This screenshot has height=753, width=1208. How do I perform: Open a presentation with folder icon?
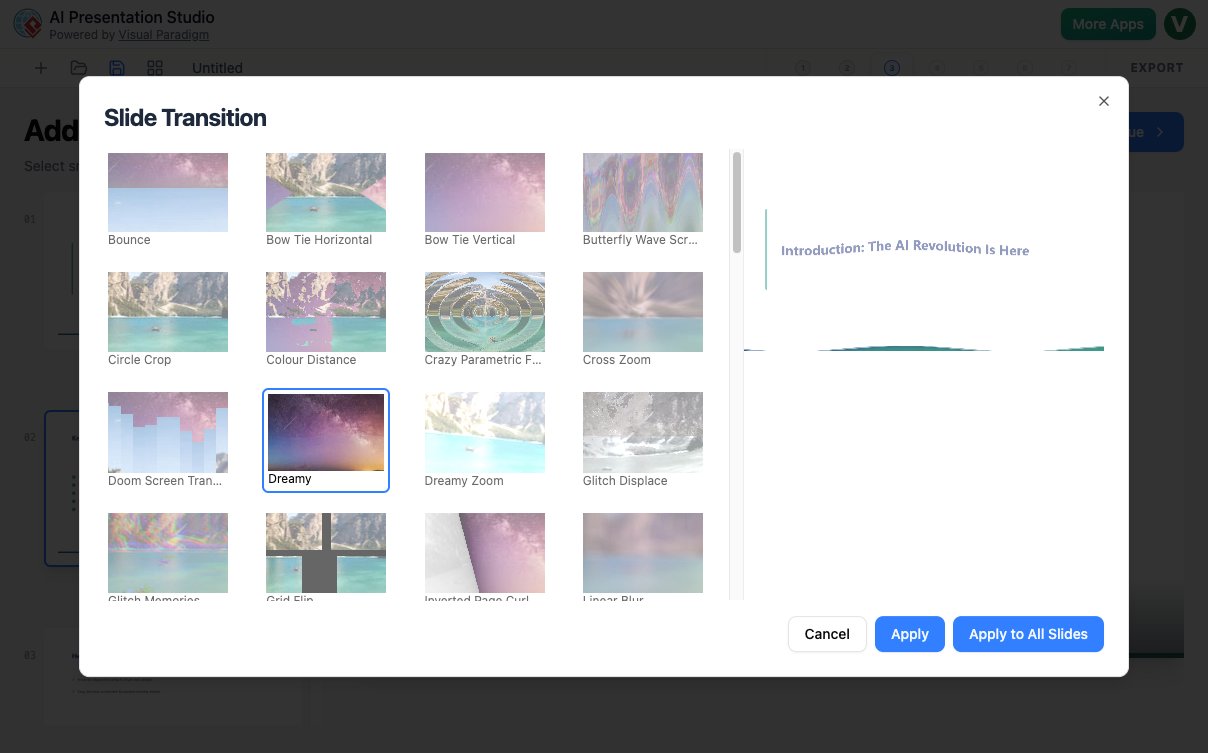tap(79, 68)
